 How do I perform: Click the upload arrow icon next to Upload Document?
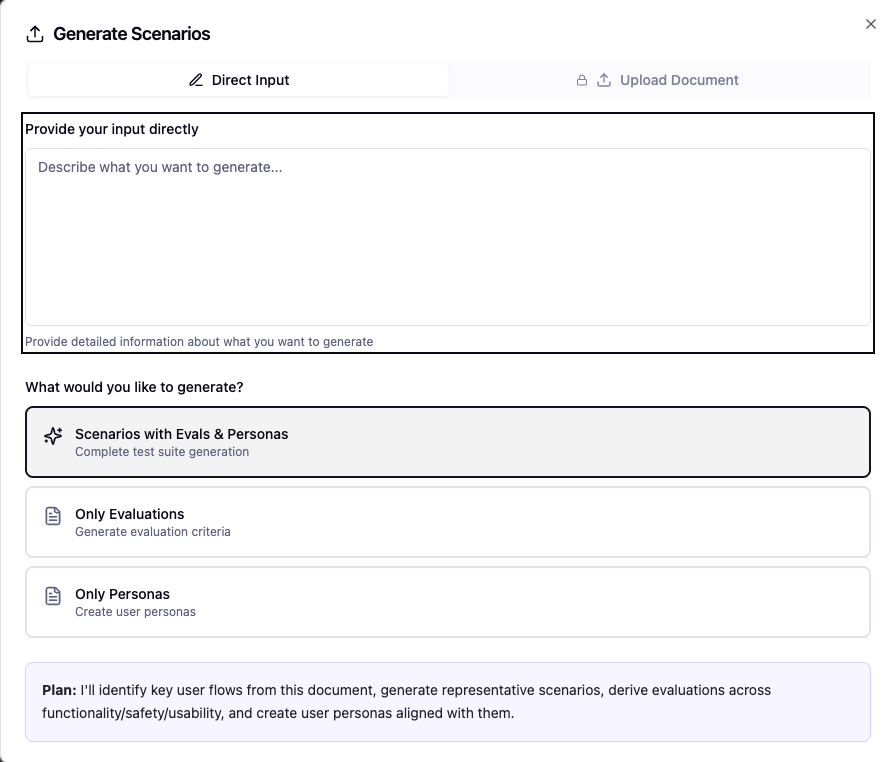603,80
